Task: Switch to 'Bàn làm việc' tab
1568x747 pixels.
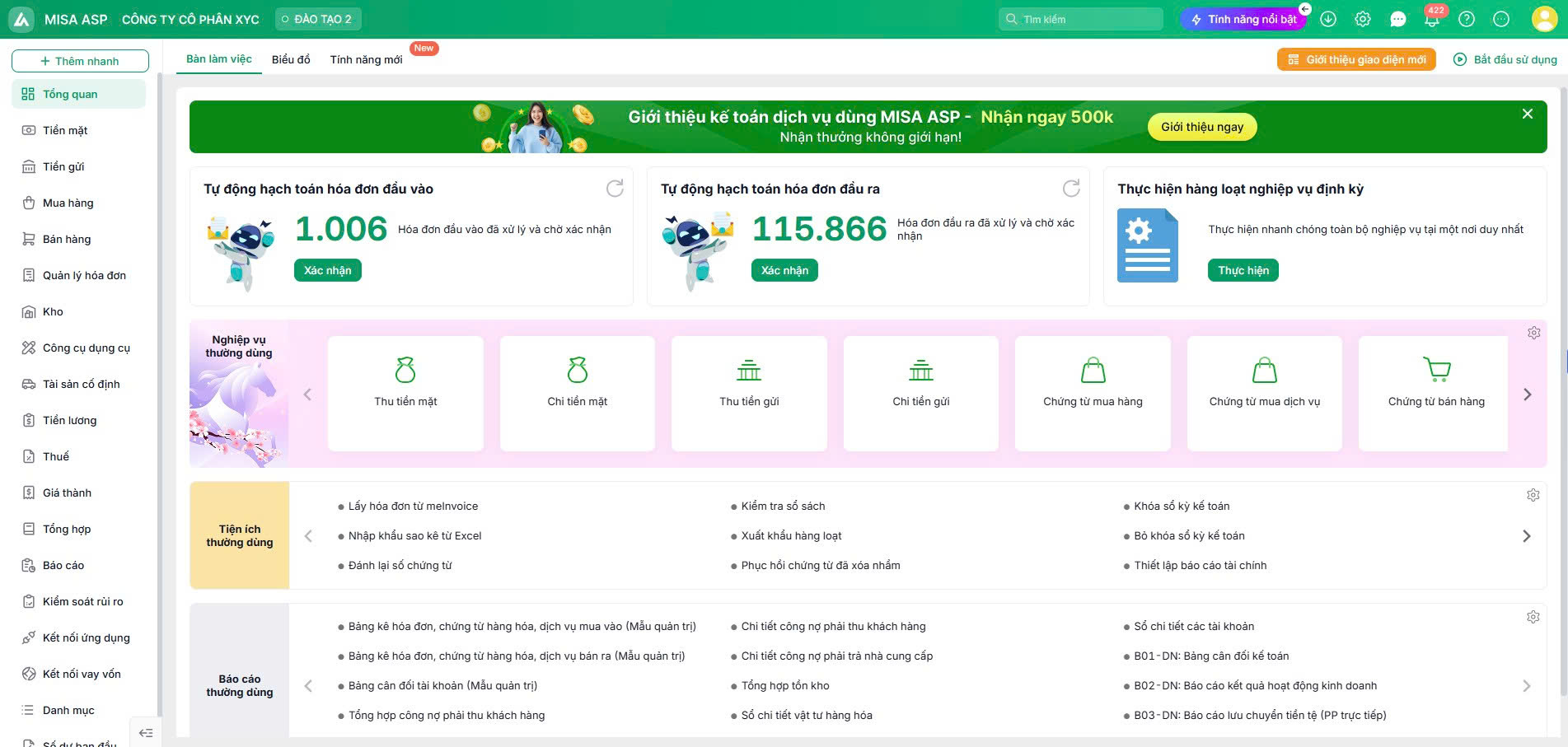Action: point(219,59)
